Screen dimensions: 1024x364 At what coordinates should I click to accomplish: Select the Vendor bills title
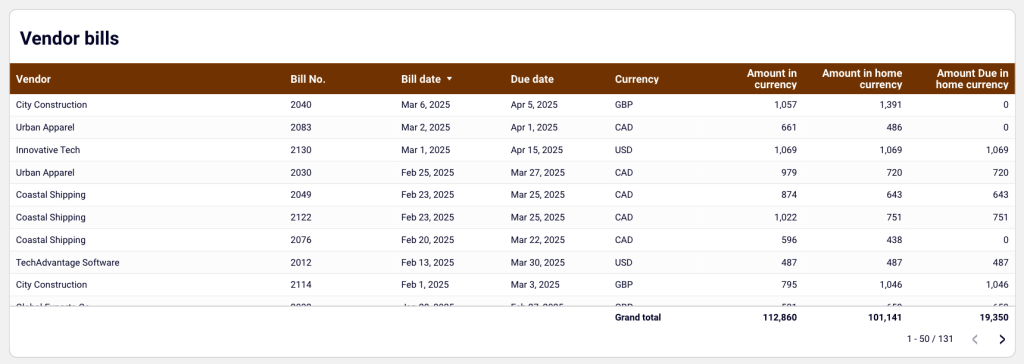(69, 39)
